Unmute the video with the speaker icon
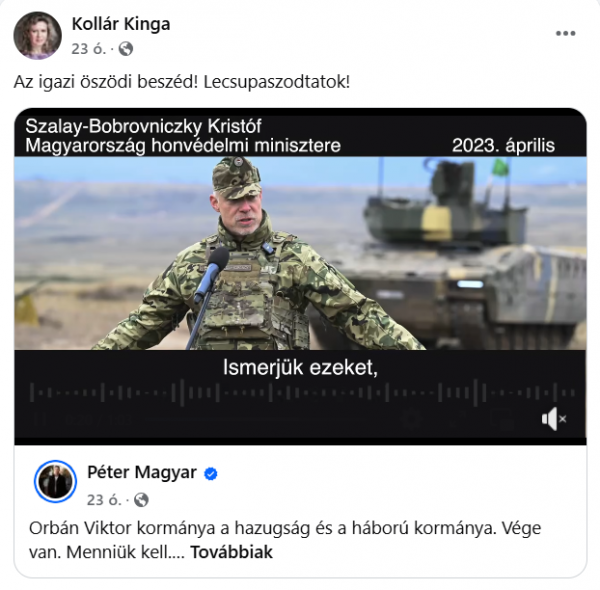This screenshot has width=600, height=590. pyautogui.click(x=554, y=419)
